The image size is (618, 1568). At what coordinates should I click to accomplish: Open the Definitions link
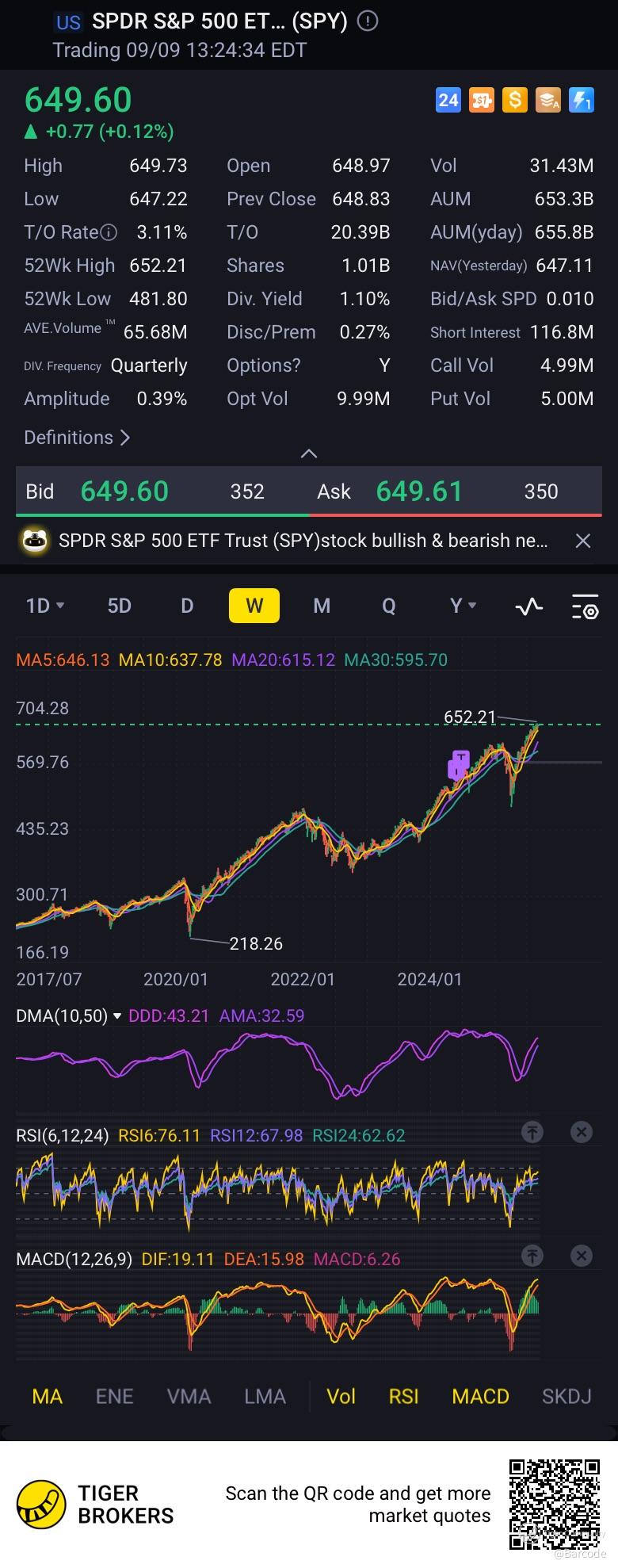click(77, 438)
